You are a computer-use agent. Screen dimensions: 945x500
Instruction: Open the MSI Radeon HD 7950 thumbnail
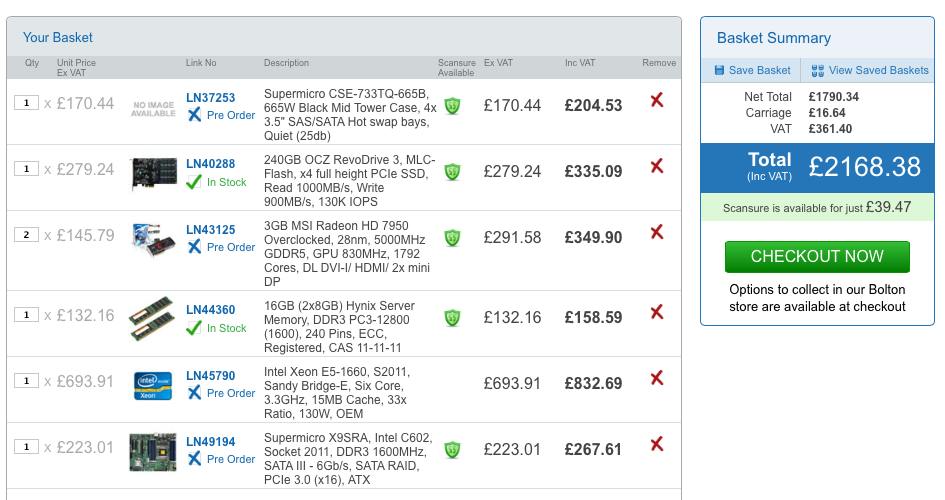154,239
